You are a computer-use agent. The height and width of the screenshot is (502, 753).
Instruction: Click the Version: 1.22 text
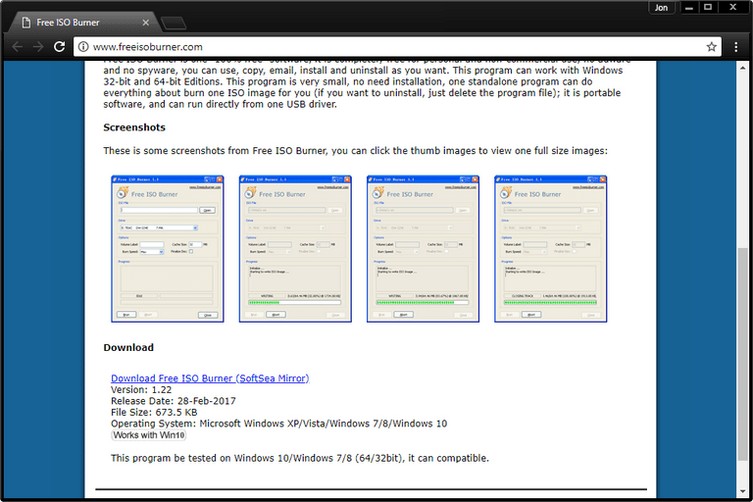click(141, 390)
